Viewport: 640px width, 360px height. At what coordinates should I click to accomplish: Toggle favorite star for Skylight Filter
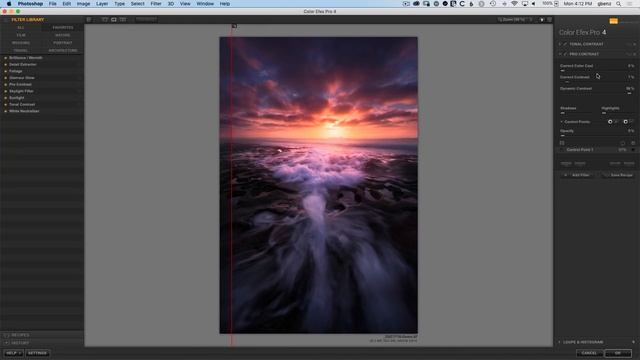(x=5, y=91)
